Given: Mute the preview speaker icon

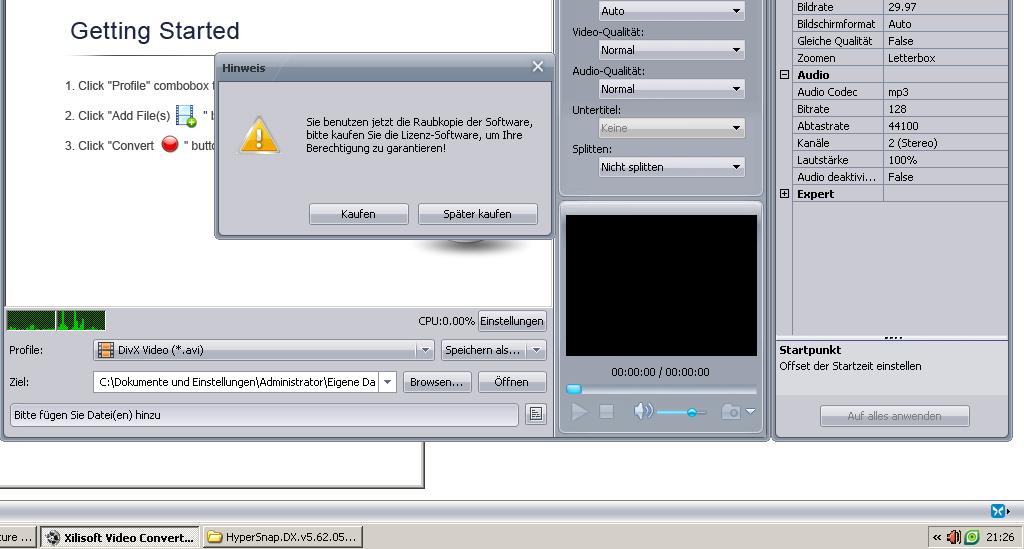Looking at the screenshot, I should 643,412.
